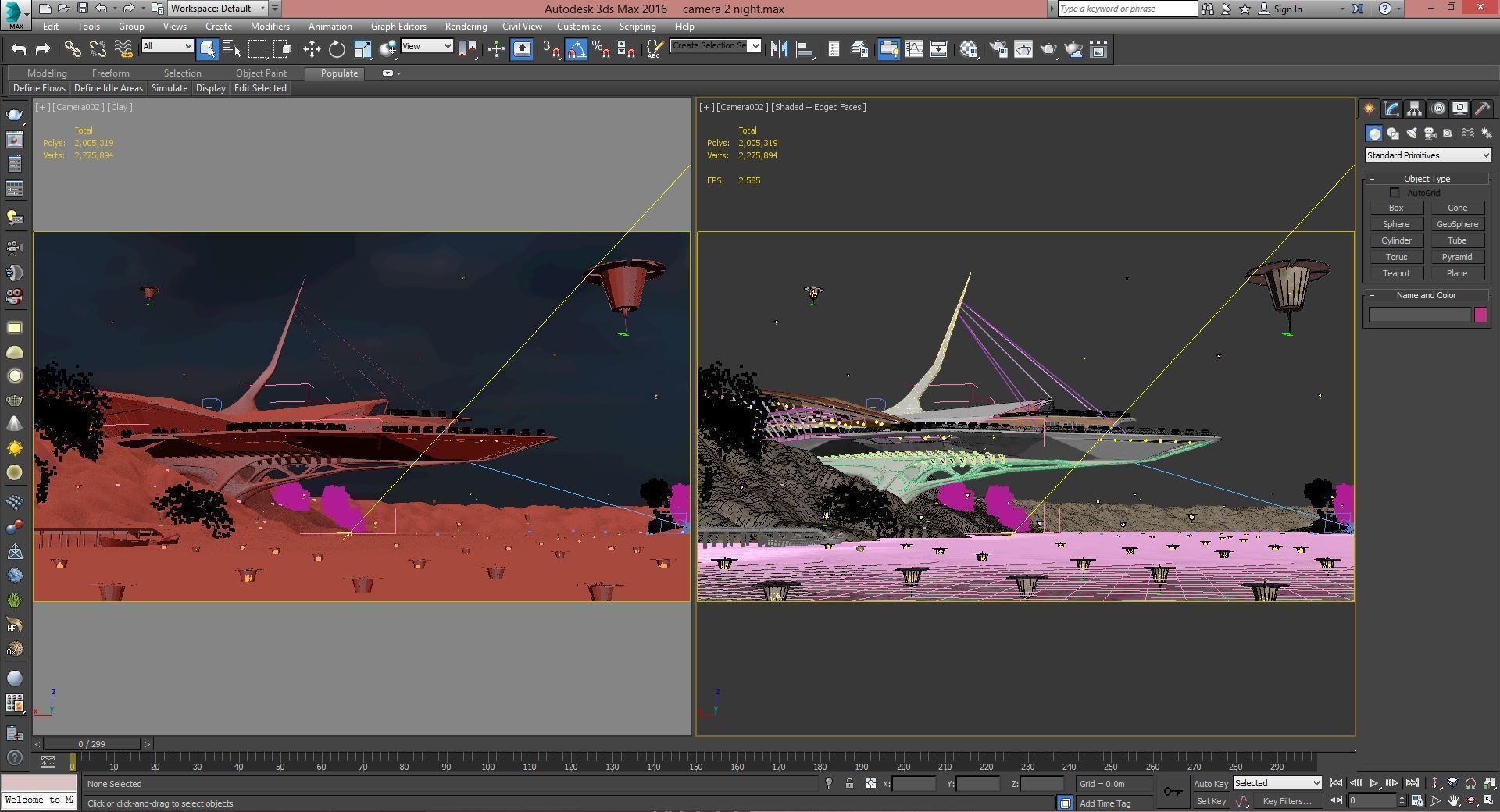Open the selection filter 'All' dropdown
The width and height of the screenshot is (1500, 812).
click(167, 46)
